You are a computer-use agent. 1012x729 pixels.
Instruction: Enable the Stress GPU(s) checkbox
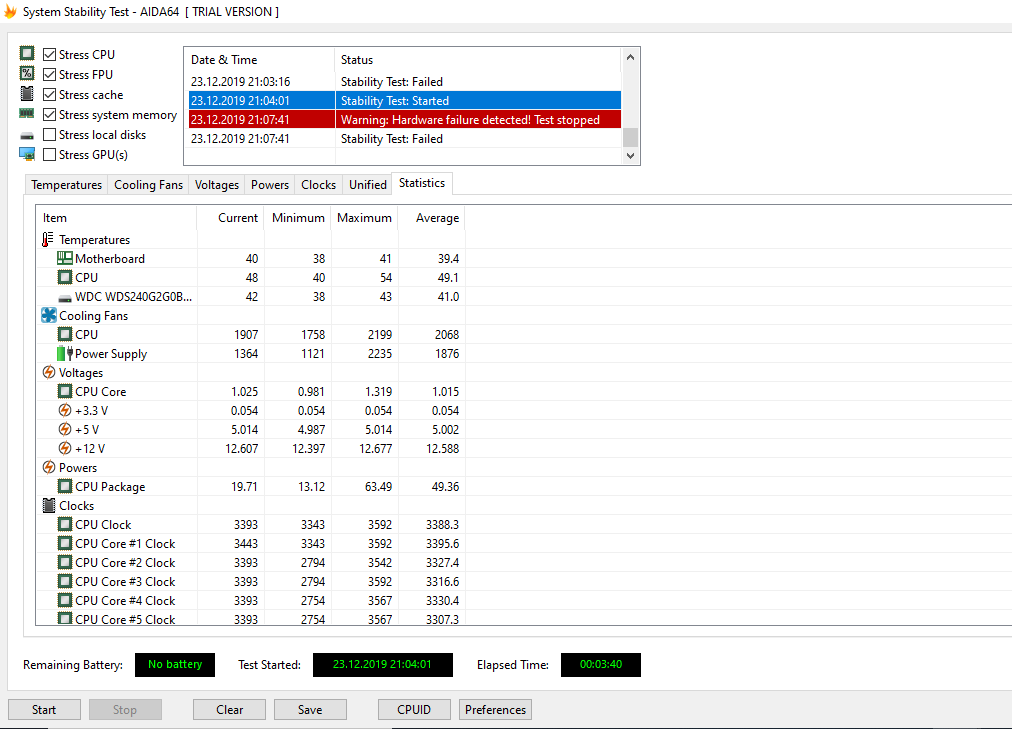tap(50, 155)
